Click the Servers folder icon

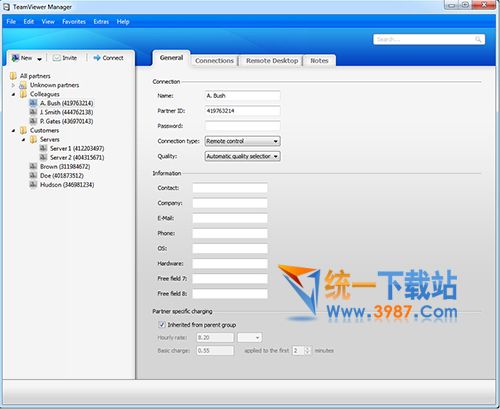pos(33,139)
